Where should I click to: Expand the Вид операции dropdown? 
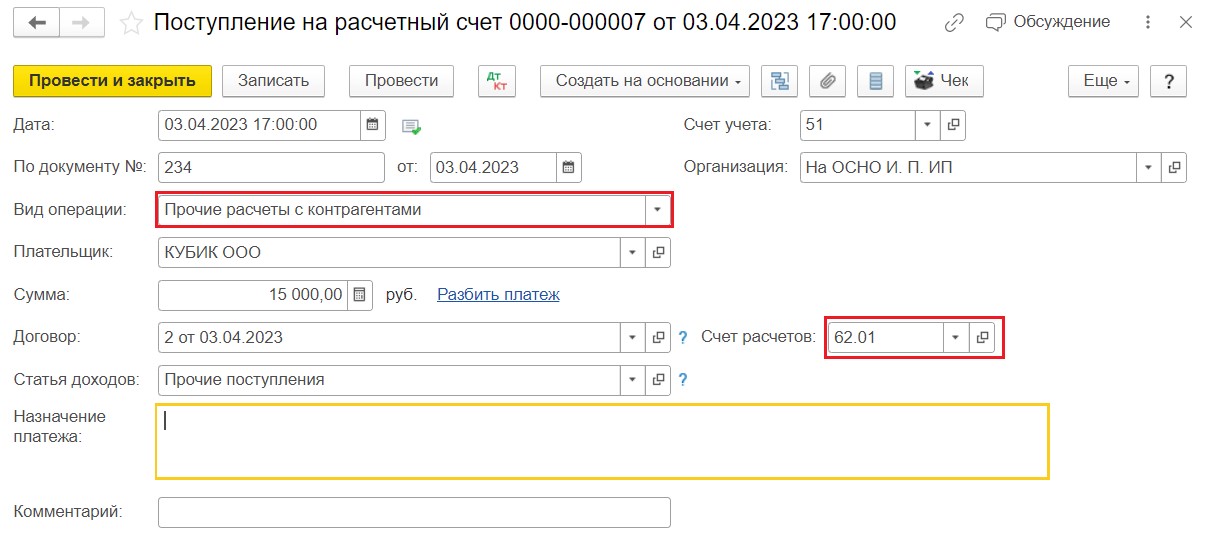658,210
